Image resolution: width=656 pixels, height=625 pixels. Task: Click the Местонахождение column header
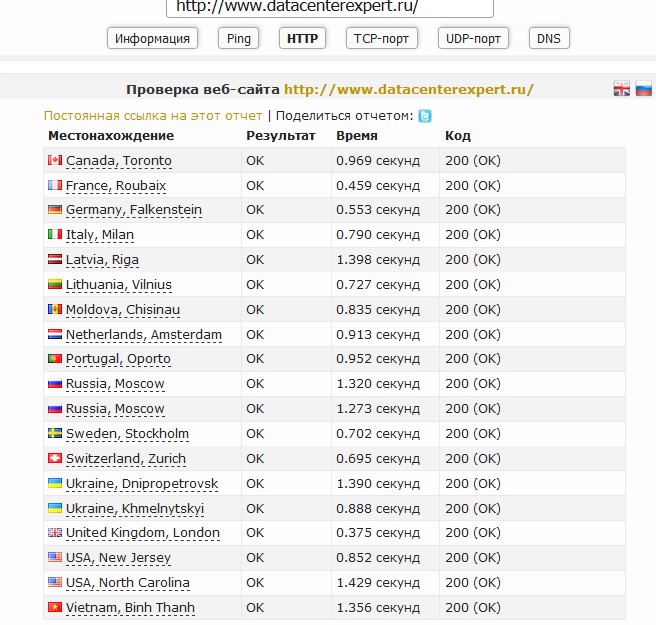click(x=111, y=136)
